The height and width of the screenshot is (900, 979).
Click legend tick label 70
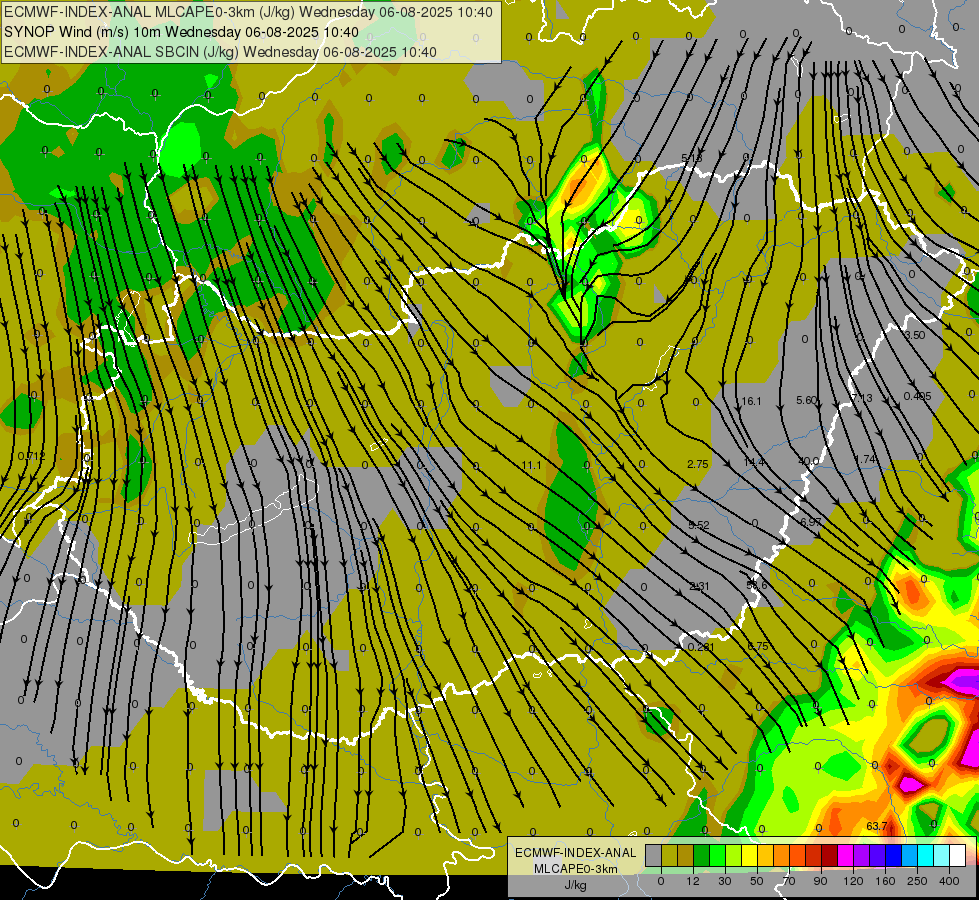pyautogui.click(x=789, y=881)
